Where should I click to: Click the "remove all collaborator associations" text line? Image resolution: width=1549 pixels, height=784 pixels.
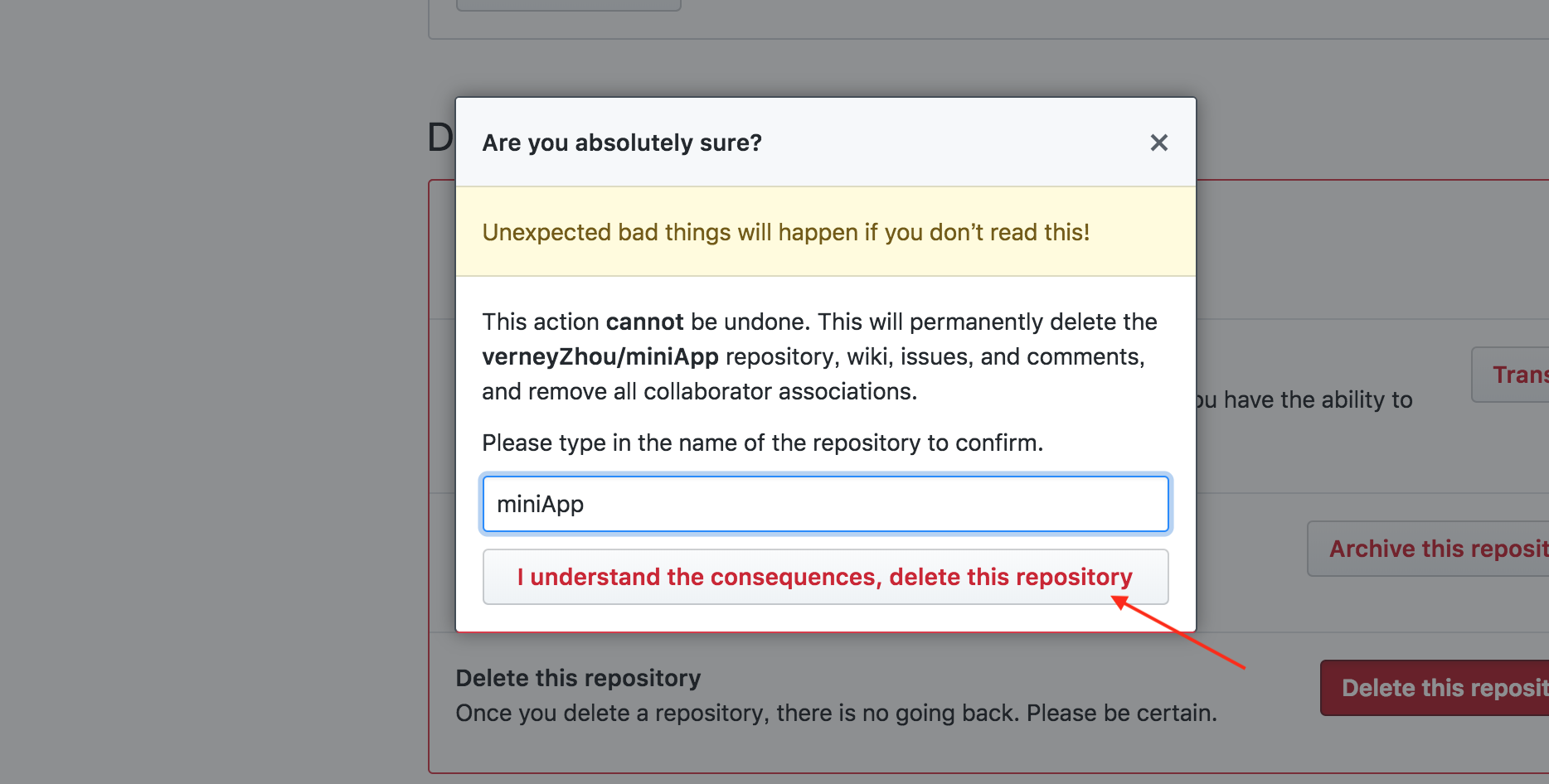click(698, 391)
